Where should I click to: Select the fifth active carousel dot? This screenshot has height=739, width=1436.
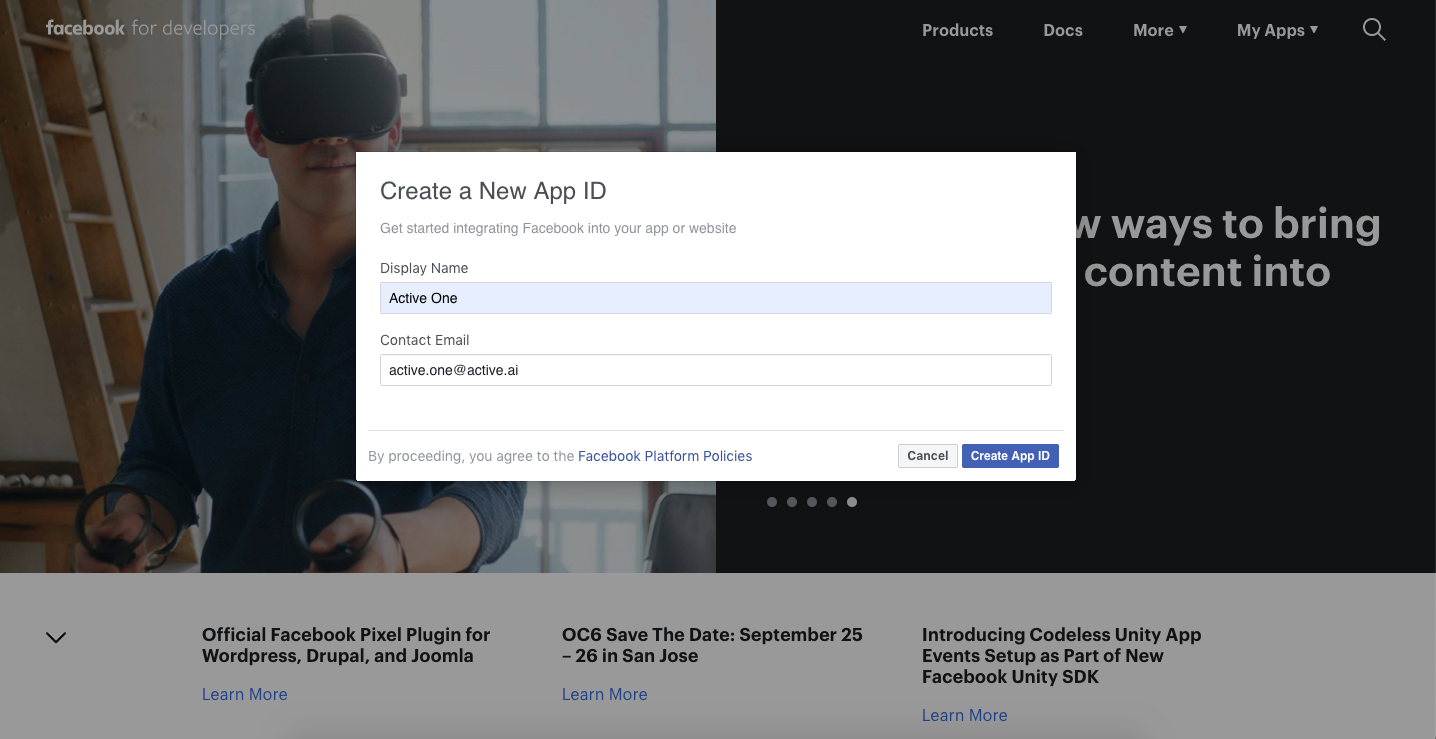[x=852, y=502]
